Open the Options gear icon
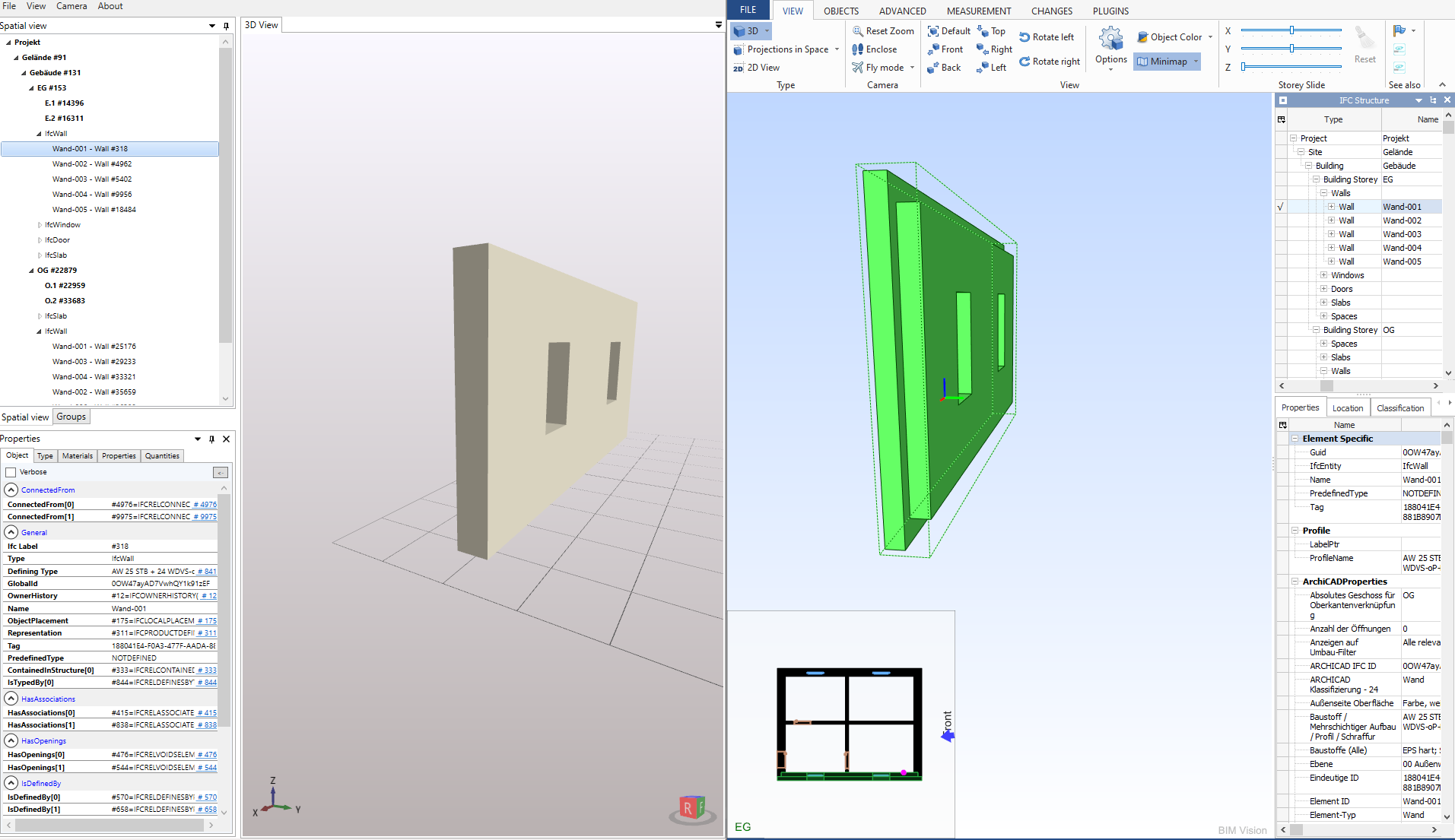 1111,38
